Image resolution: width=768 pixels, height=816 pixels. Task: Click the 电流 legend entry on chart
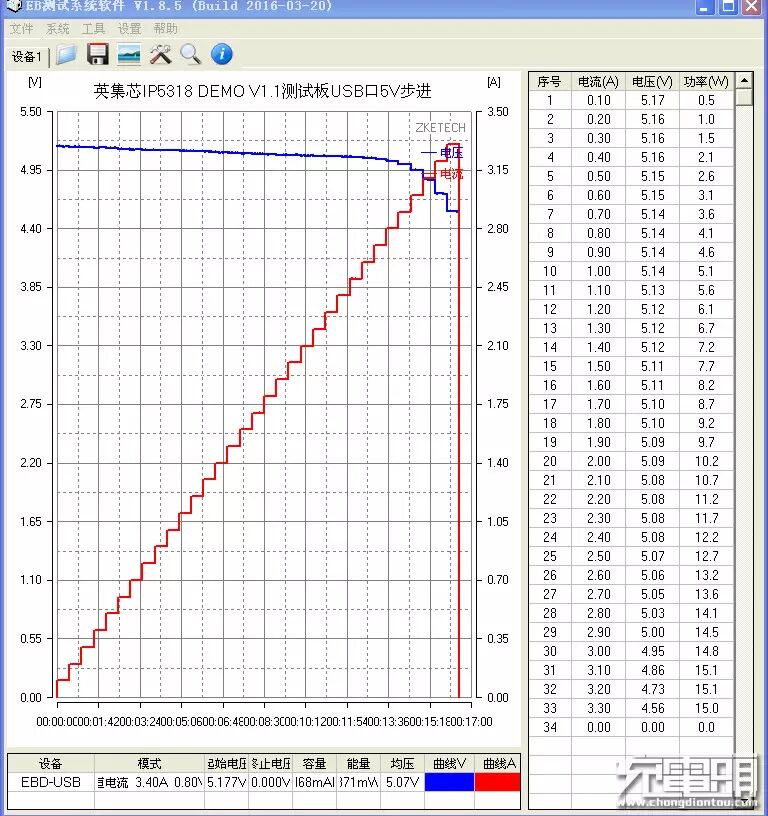coord(442,173)
